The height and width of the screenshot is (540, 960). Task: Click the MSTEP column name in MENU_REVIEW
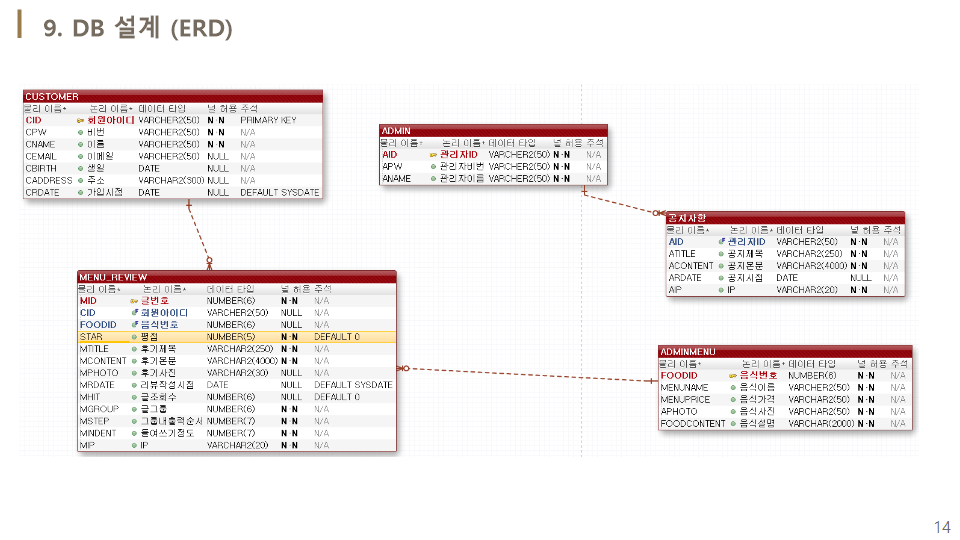[x=94, y=421]
